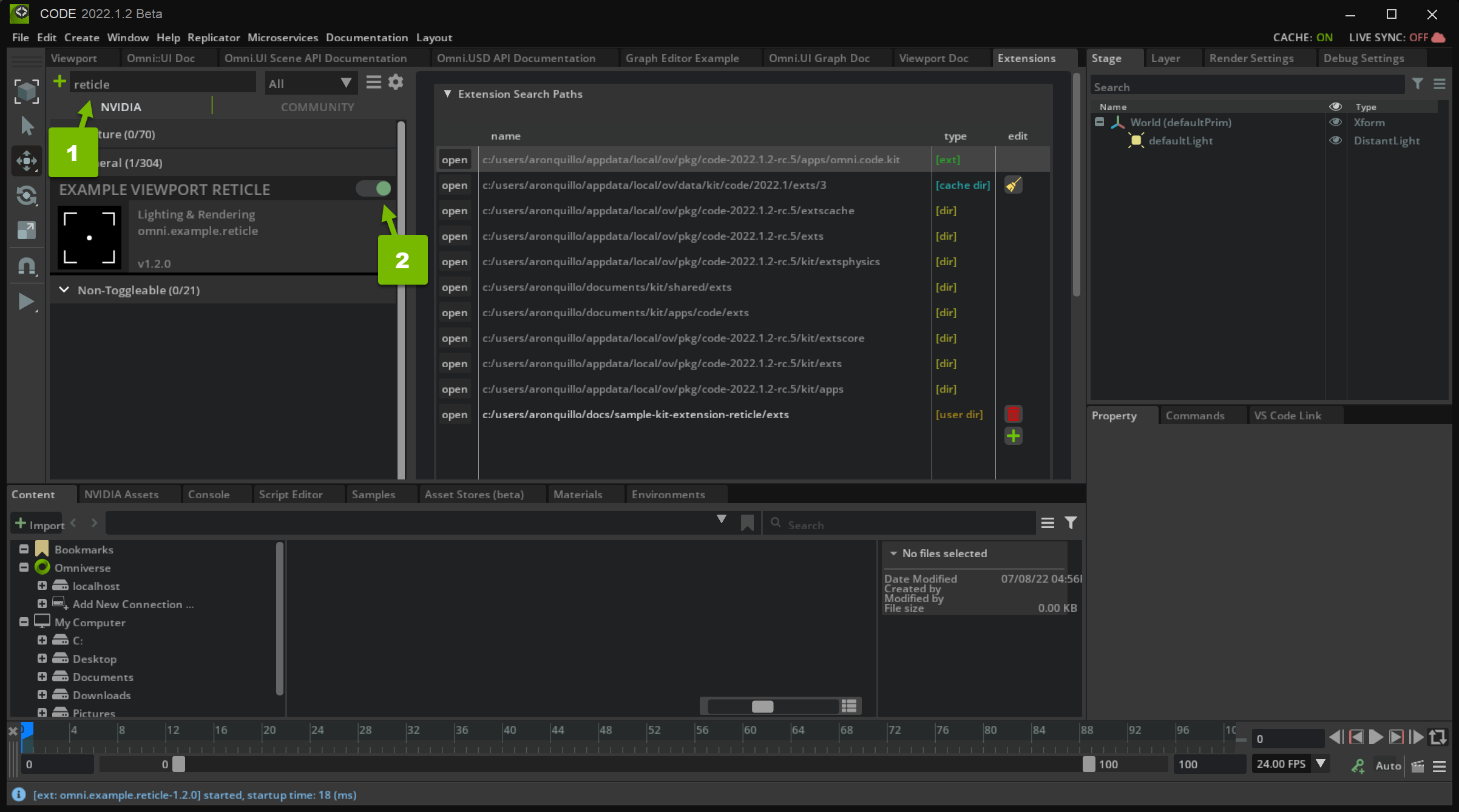The image size is (1459, 812).
Task: Click the green plus icon beside extension search
Action: pos(59,81)
